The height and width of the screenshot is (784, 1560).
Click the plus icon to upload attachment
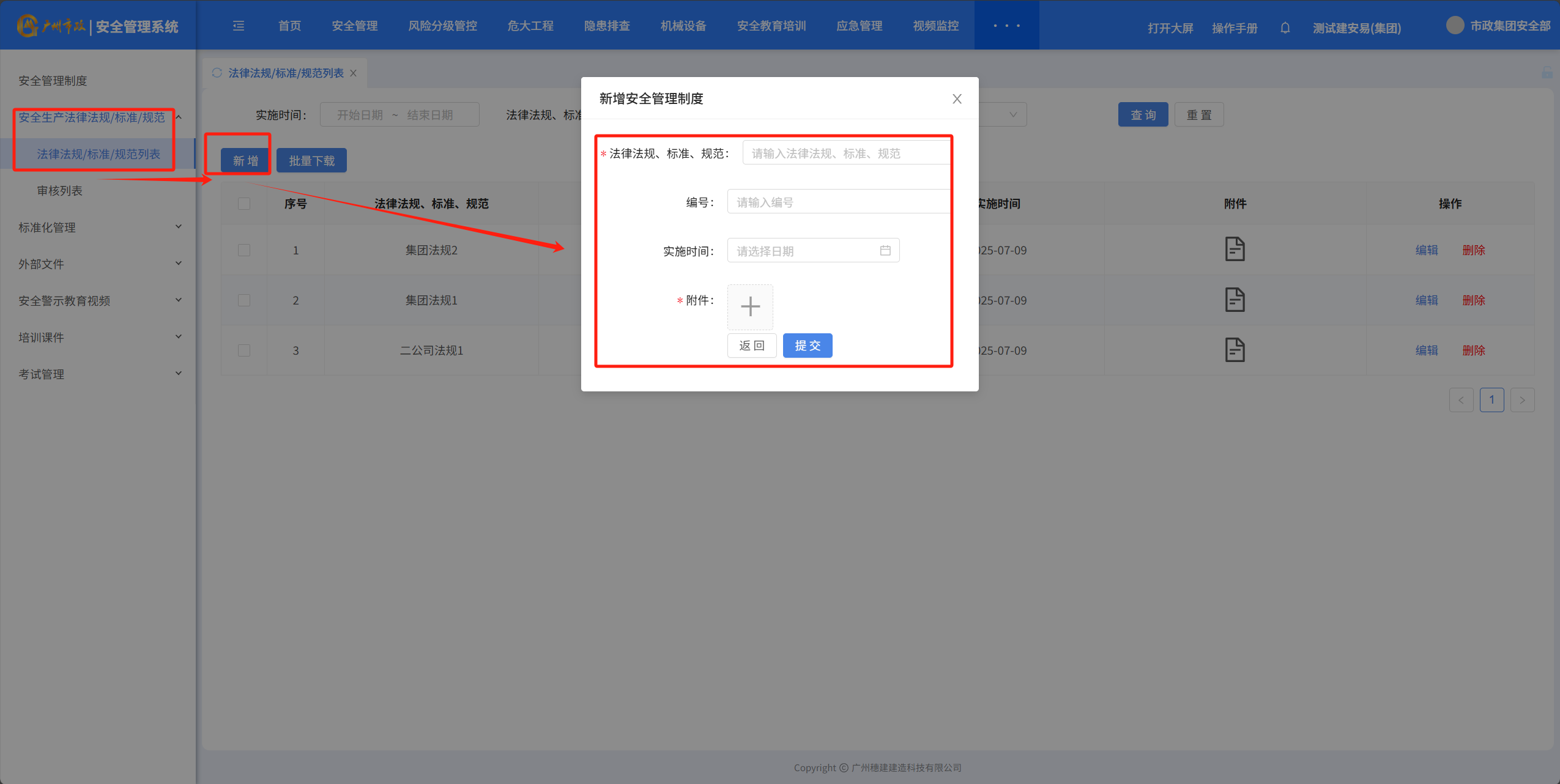[x=750, y=306]
